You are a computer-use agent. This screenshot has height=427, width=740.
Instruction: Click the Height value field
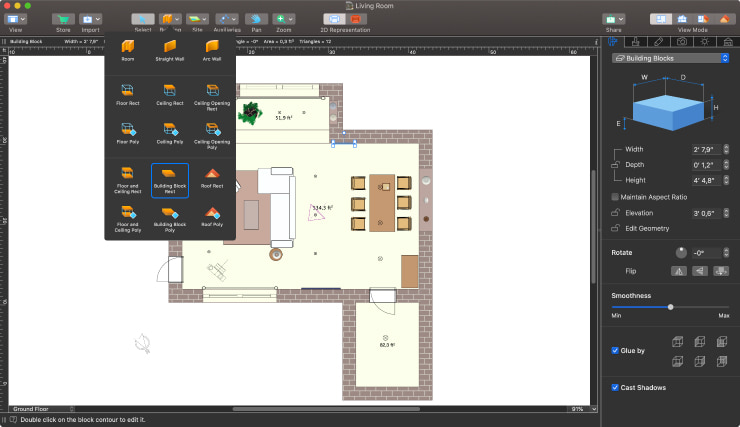pos(706,180)
